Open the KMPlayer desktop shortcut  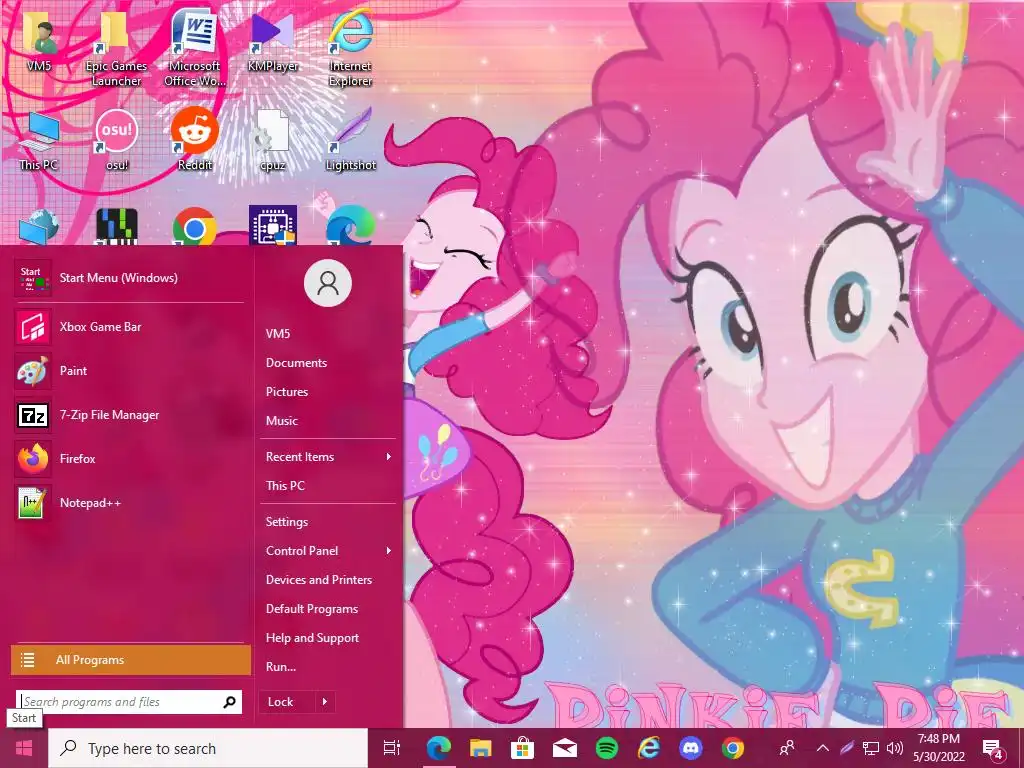272,42
